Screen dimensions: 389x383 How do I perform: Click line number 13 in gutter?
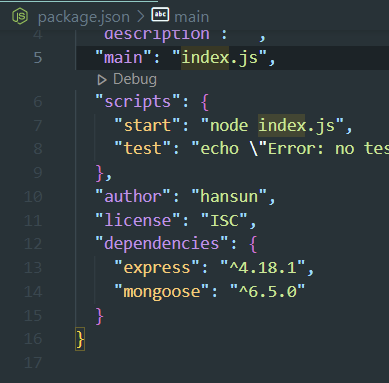(x=33, y=268)
